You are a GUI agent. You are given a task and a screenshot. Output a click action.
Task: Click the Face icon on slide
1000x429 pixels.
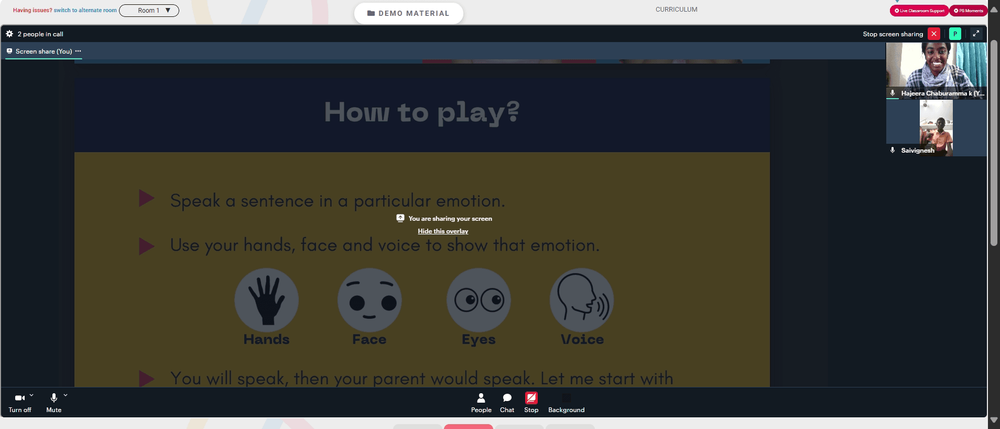pyautogui.click(x=369, y=300)
